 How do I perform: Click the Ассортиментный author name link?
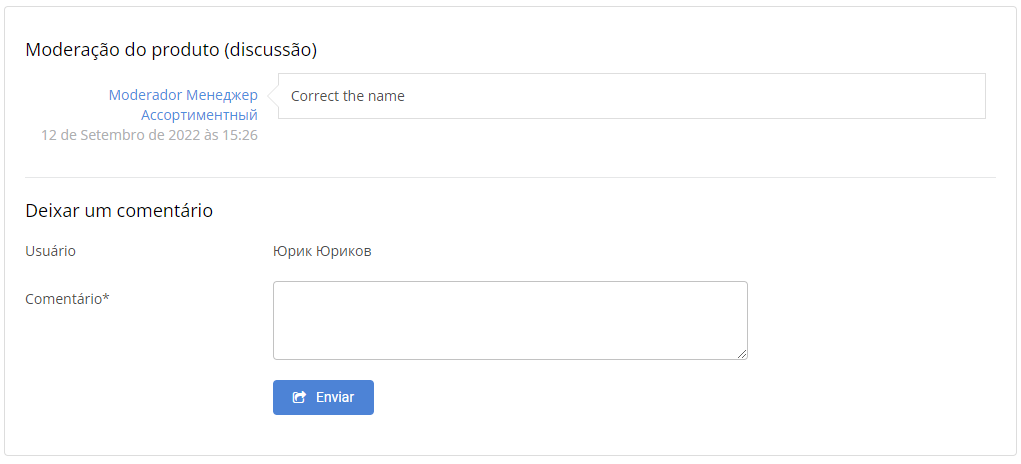(199, 115)
